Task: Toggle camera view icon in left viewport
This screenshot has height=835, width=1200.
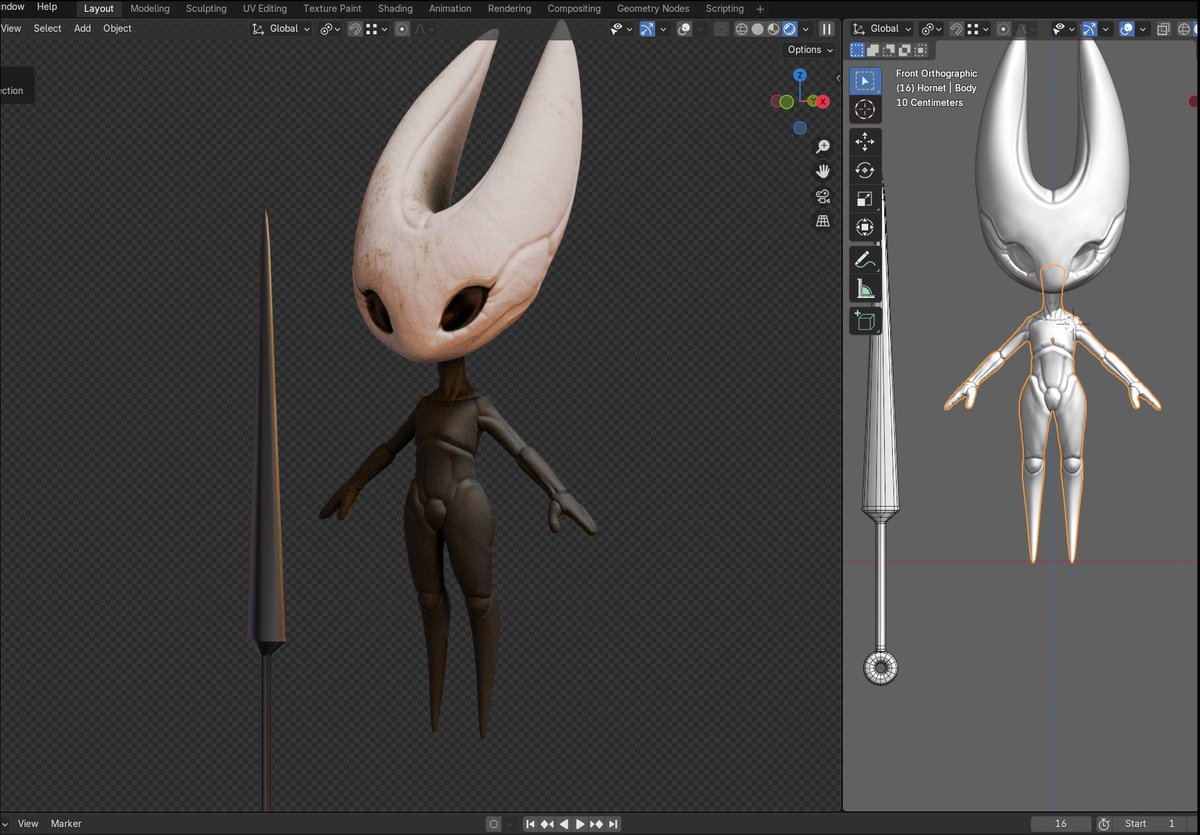Action: pyautogui.click(x=823, y=196)
